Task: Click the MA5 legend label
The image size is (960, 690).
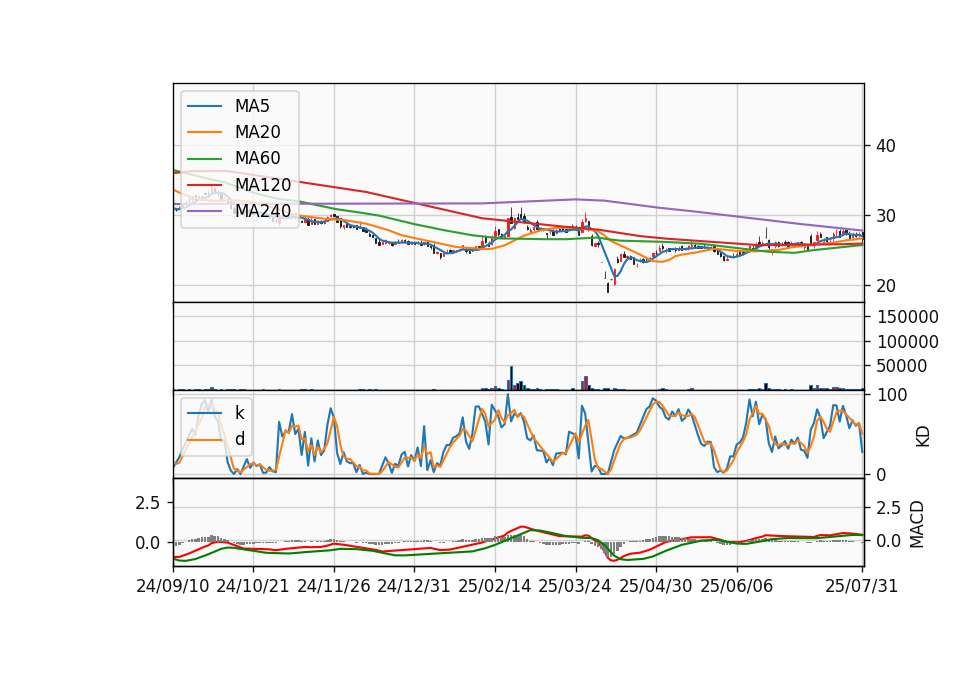Action: [252, 106]
